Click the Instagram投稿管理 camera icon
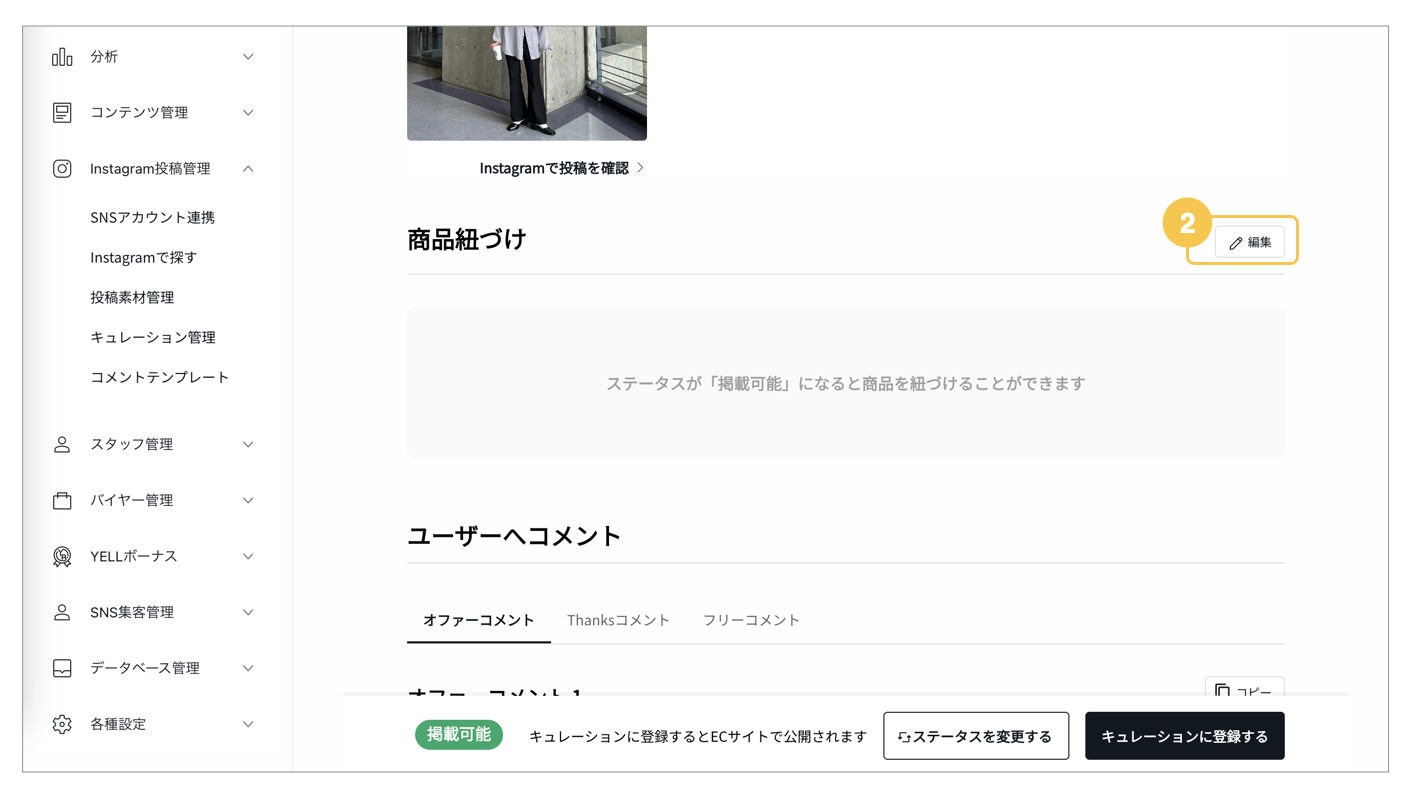 [x=62, y=169]
